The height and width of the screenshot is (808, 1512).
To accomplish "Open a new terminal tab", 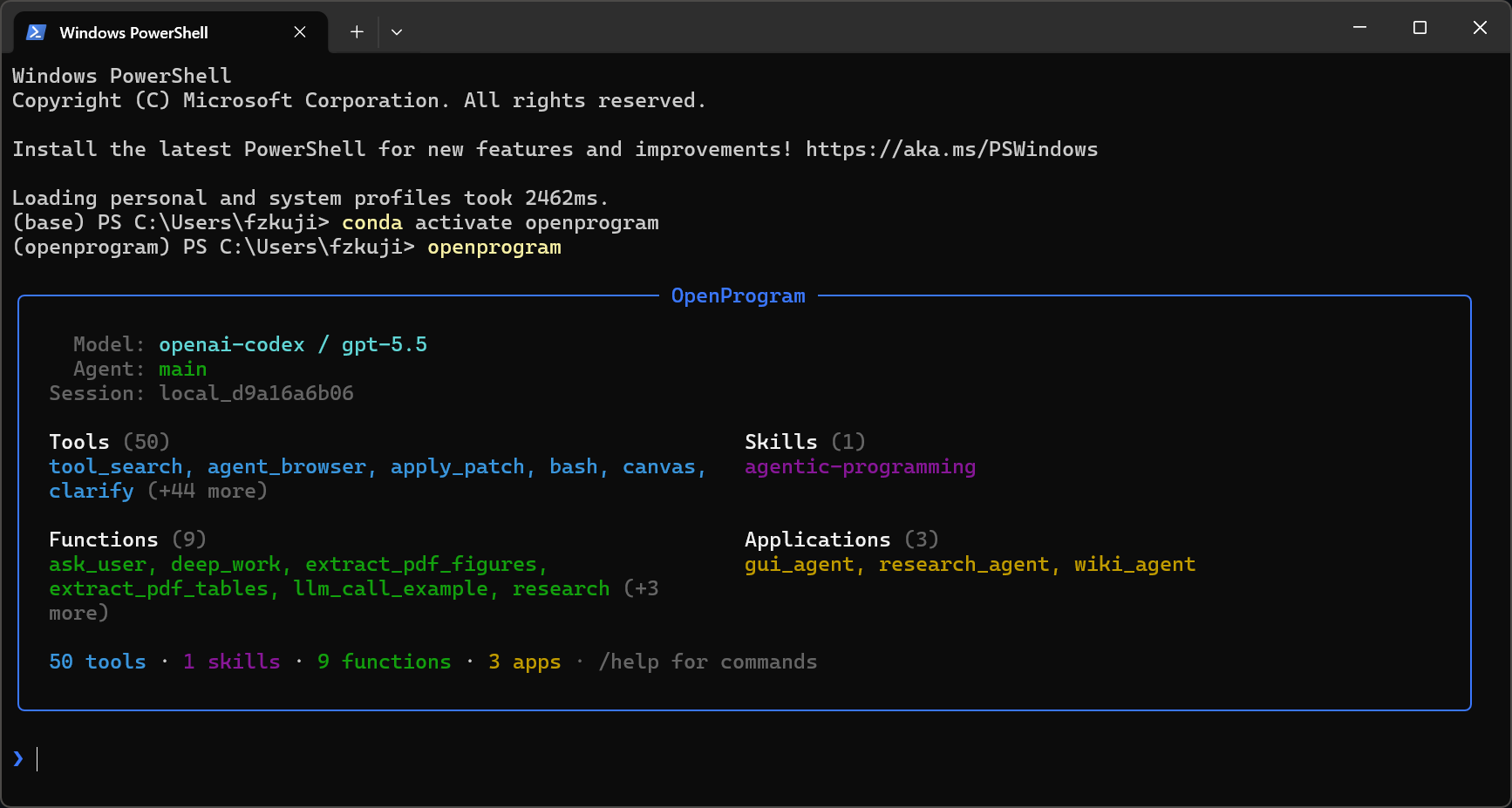I will click(x=357, y=32).
